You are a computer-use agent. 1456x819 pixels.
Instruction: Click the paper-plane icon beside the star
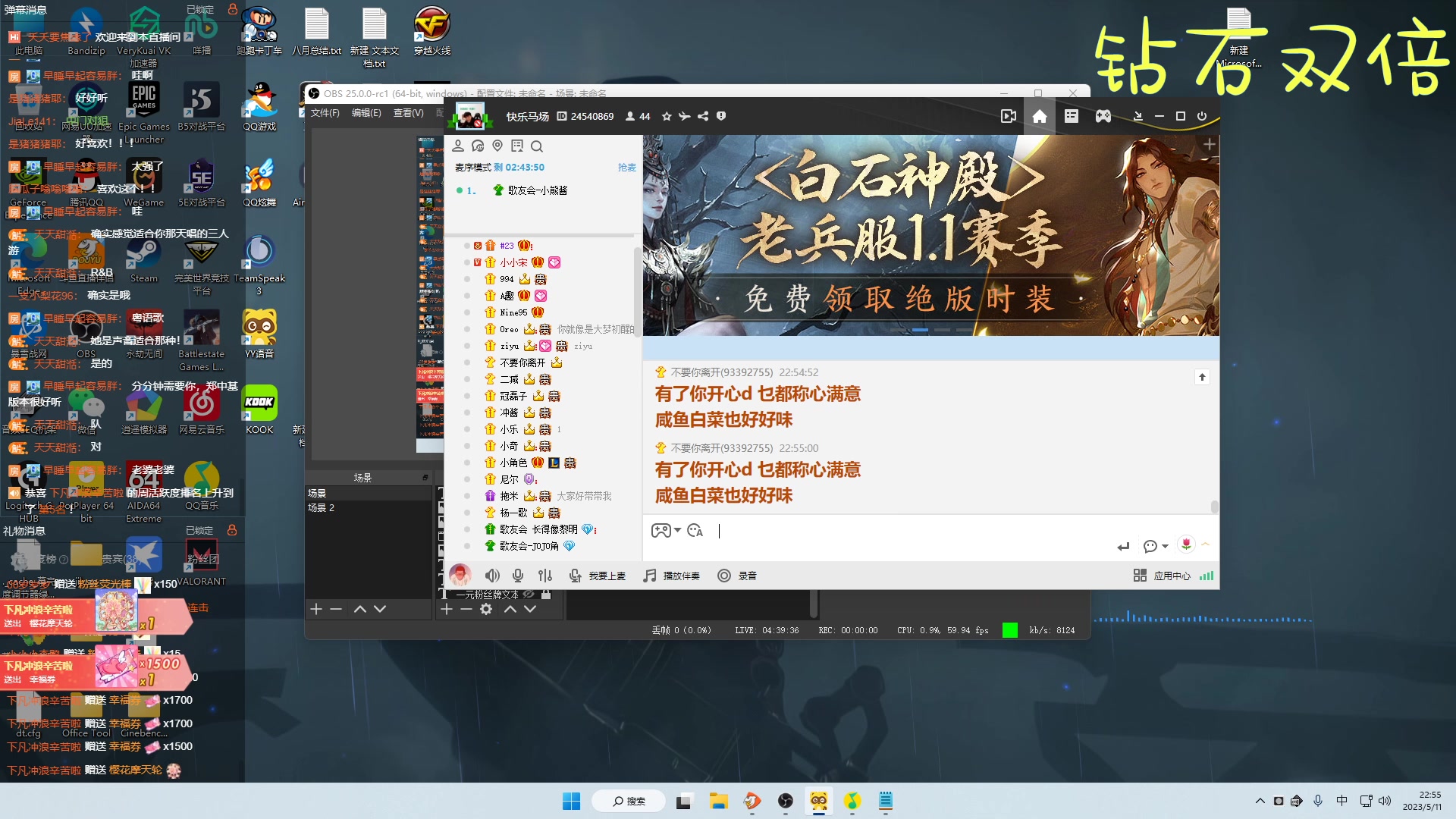click(x=685, y=116)
